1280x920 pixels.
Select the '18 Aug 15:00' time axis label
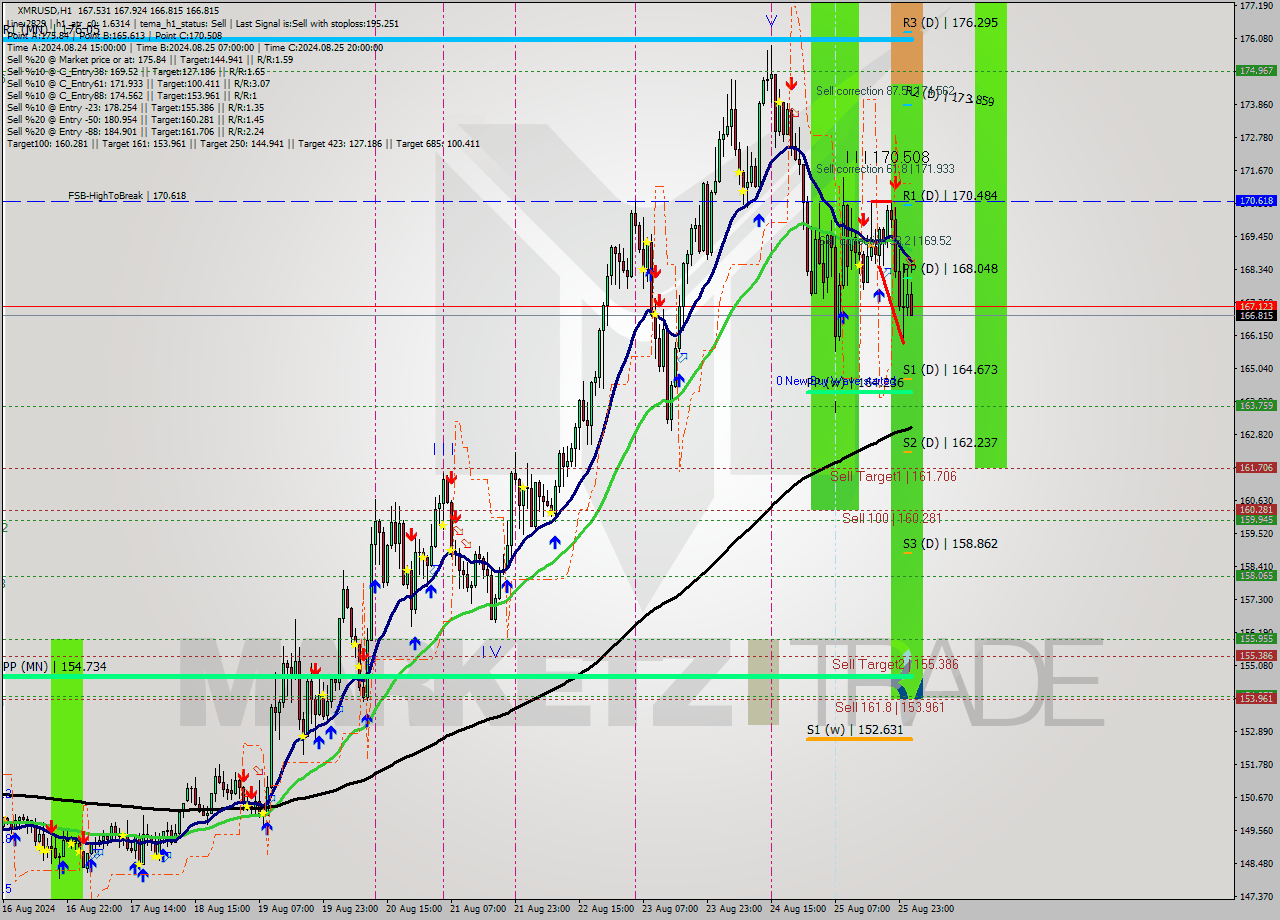click(x=221, y=909)
